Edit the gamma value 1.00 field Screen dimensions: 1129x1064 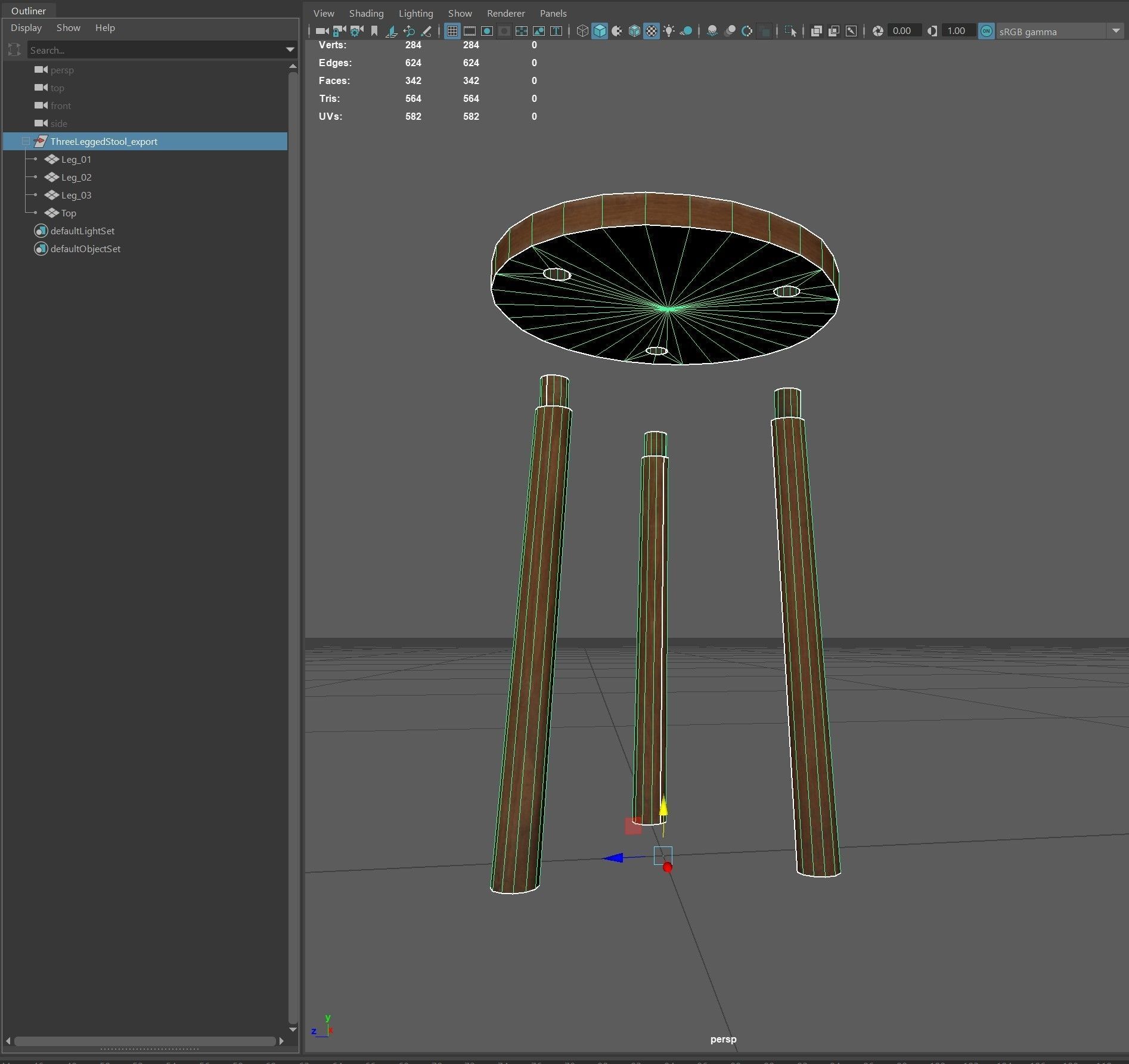tap(959, 31)
